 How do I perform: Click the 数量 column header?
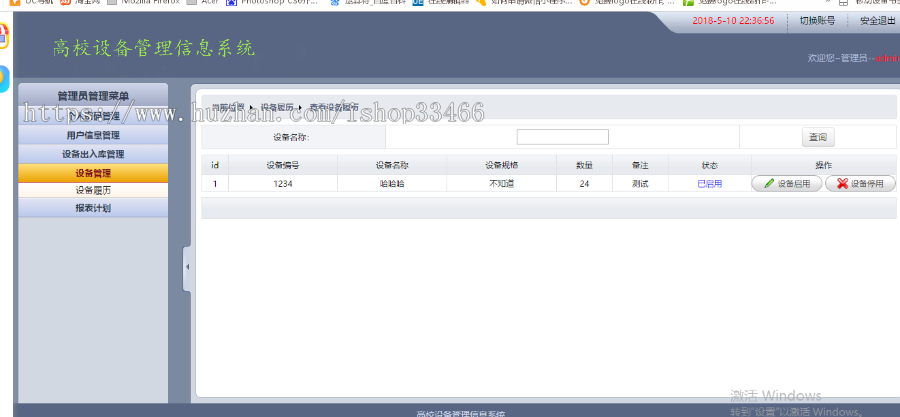click(584, 165)
